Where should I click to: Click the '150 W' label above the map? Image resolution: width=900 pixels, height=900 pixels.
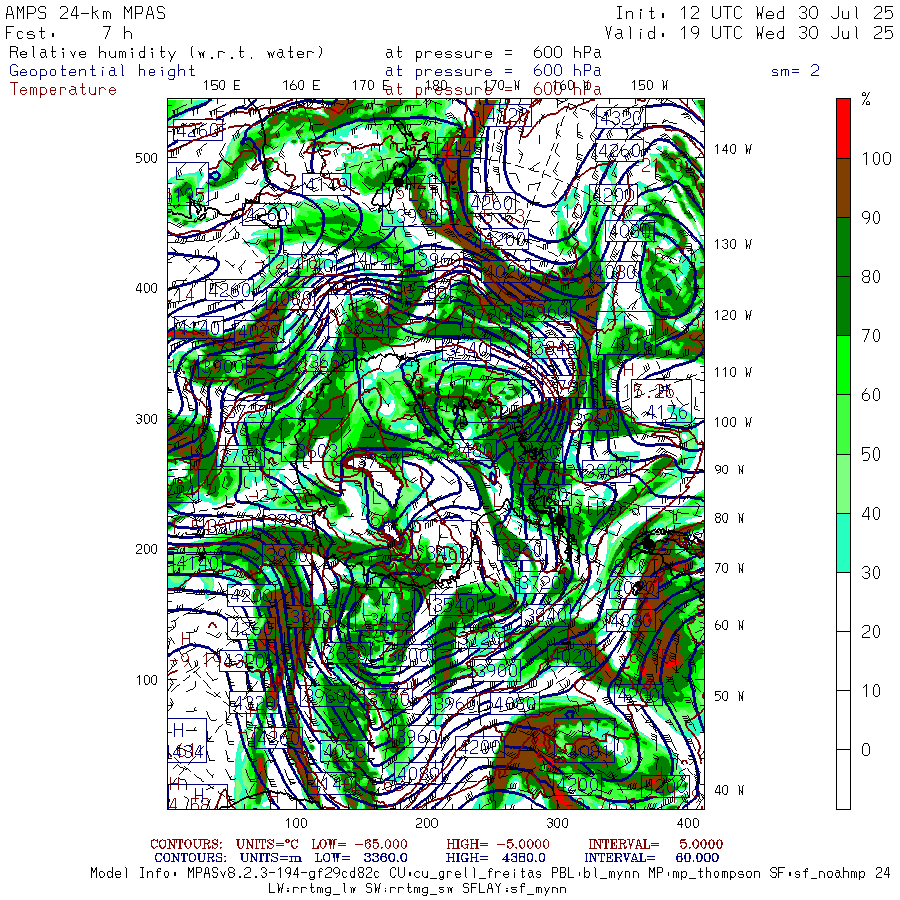(x=649, y=85)
